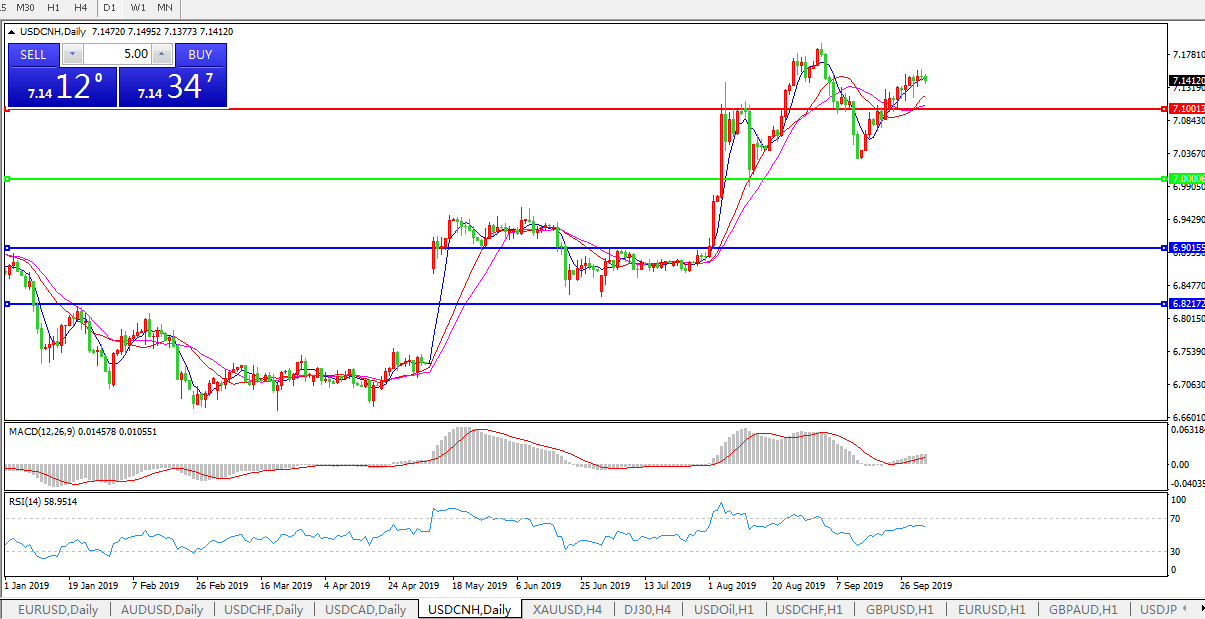
Task: Open the GBPAUD,H1 chart tab
Action: tap(1079, 609)
